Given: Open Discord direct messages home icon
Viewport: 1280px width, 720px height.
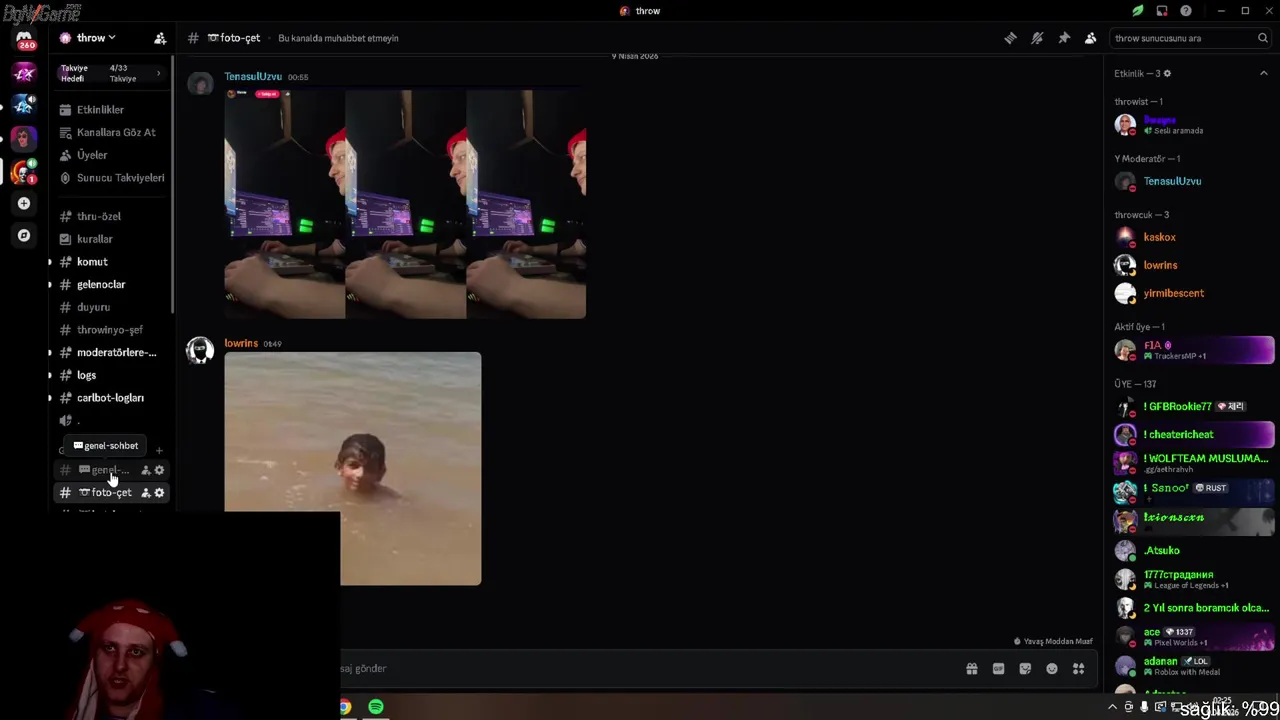Looking at the screenshot, I should (24, 40).
